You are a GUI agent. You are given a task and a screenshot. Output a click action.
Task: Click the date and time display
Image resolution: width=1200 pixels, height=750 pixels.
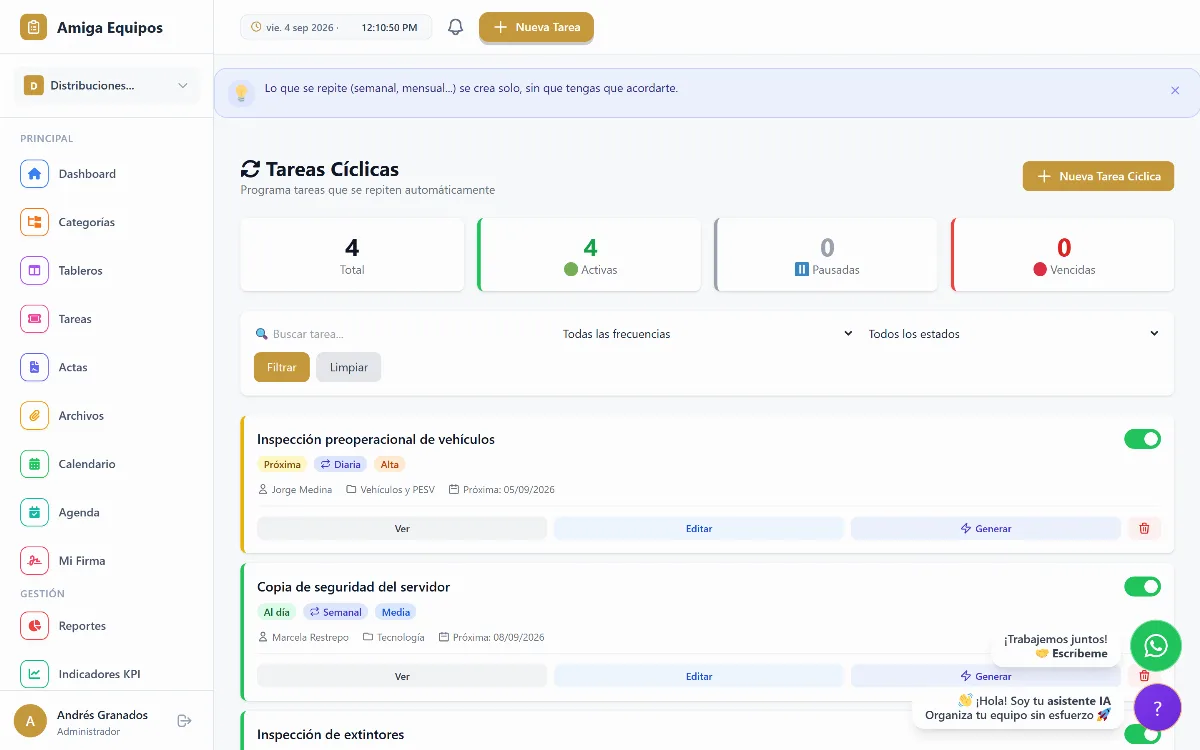point(336,27)
